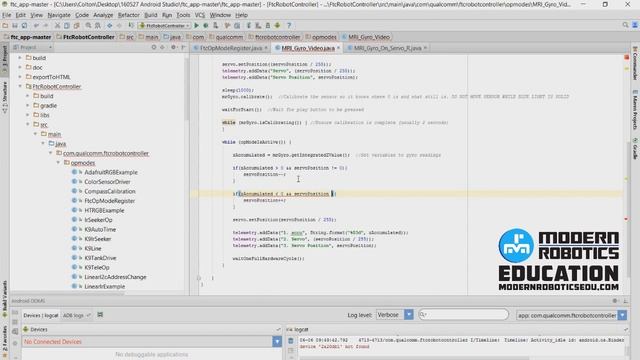This screenshot has height=360, width=640.
Task: Expand the exportToHTML folder
Action: point(20,77)
